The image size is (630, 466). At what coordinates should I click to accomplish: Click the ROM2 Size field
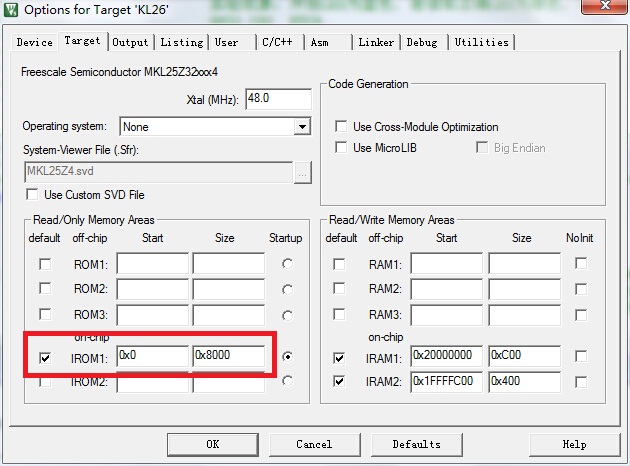coord(229,289)
